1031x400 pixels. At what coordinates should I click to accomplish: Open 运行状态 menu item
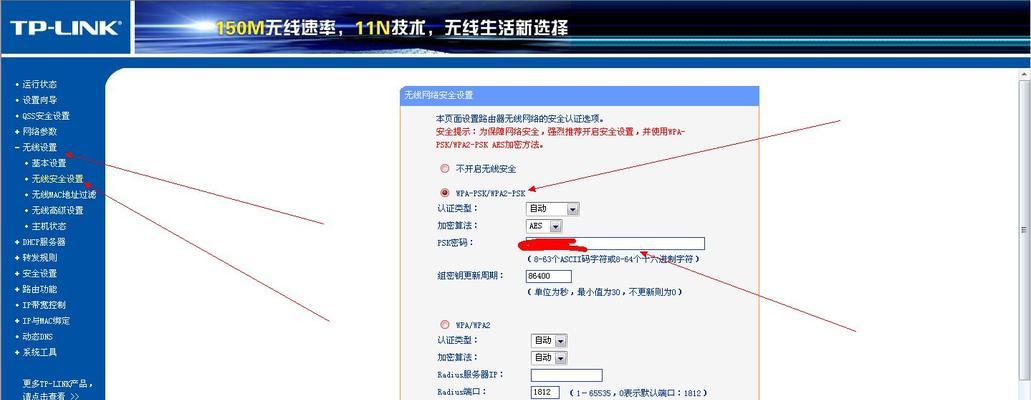pyautogui.click(x=39, y=84)
